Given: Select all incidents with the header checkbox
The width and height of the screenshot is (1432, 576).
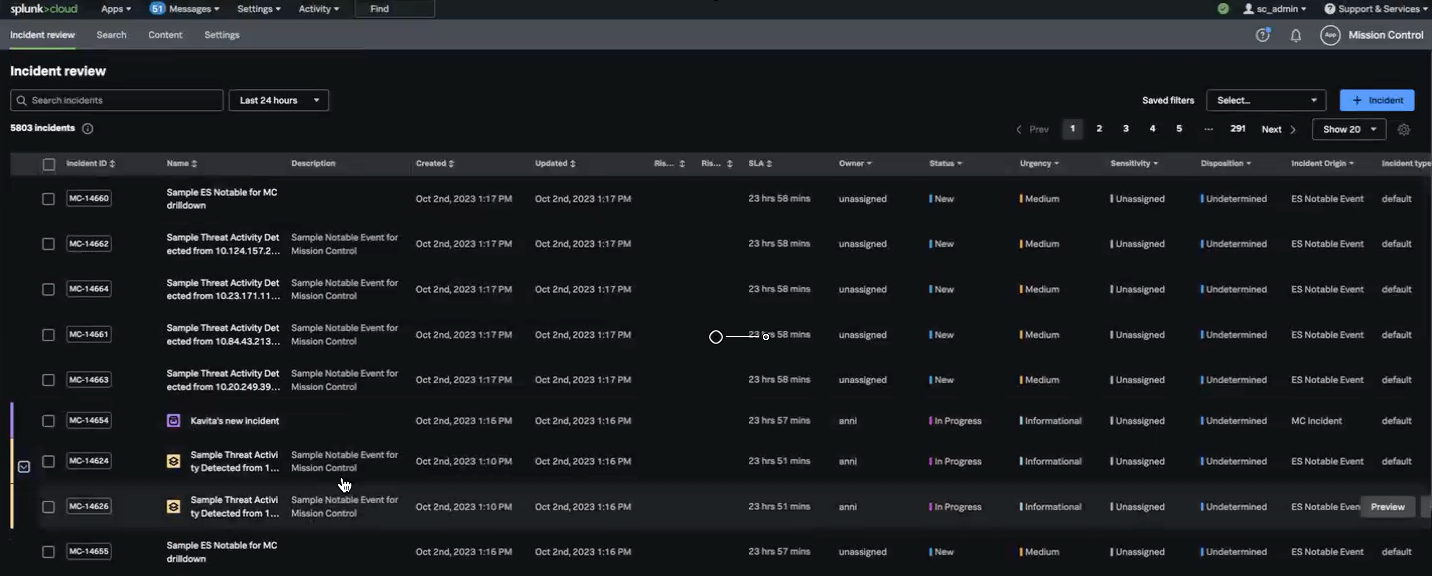Looking at the screenshot, I should pyautogui.click(x=48, y=162).
